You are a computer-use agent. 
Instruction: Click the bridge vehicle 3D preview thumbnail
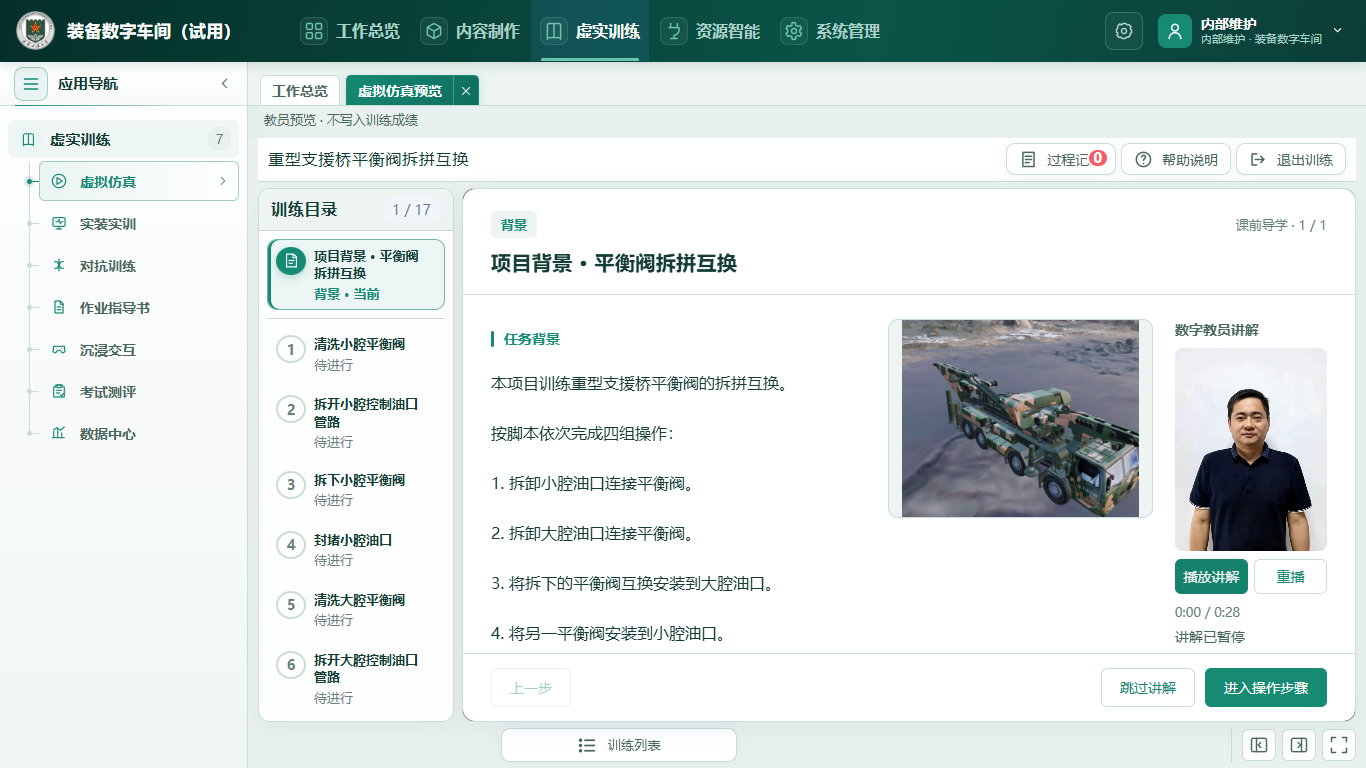point(1020,418)
